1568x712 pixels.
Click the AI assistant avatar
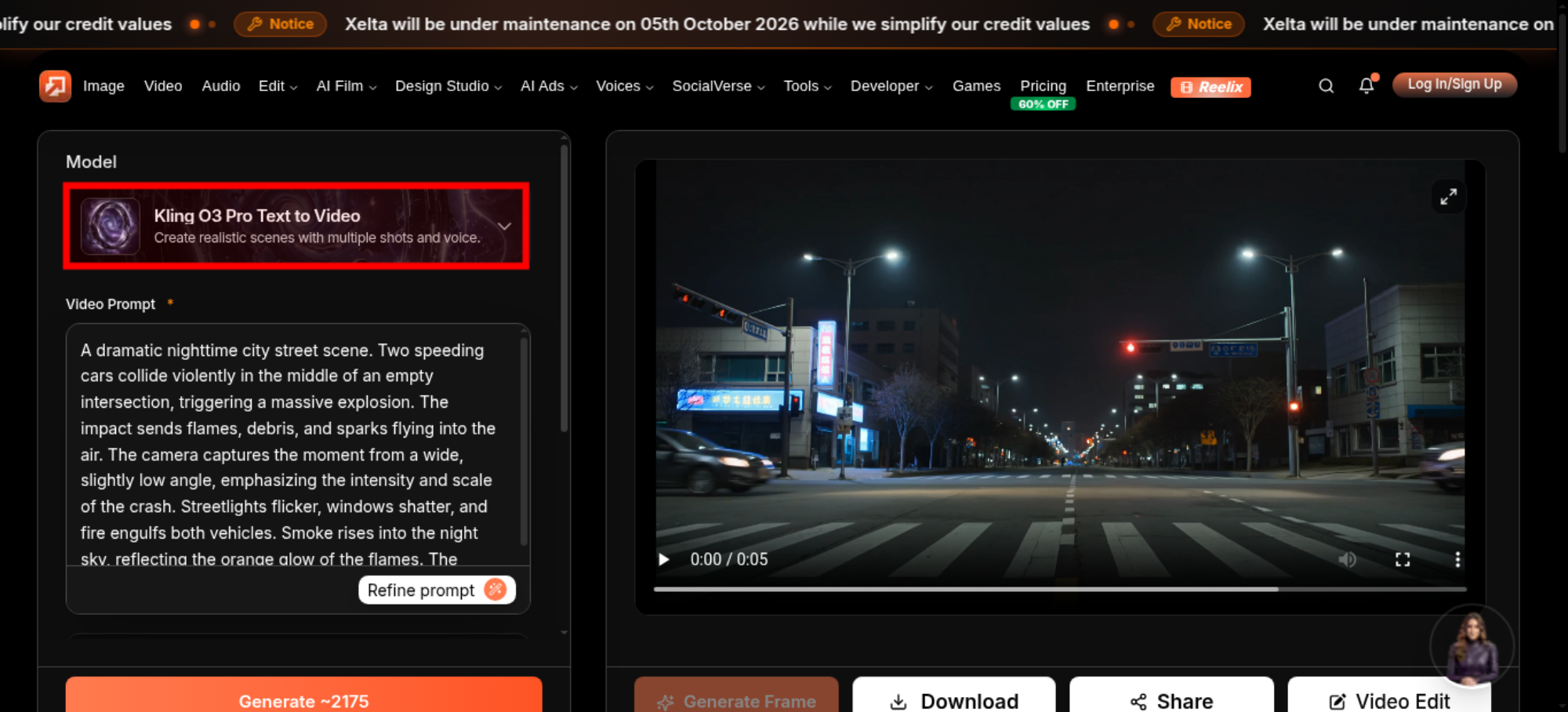[1472, 646]
